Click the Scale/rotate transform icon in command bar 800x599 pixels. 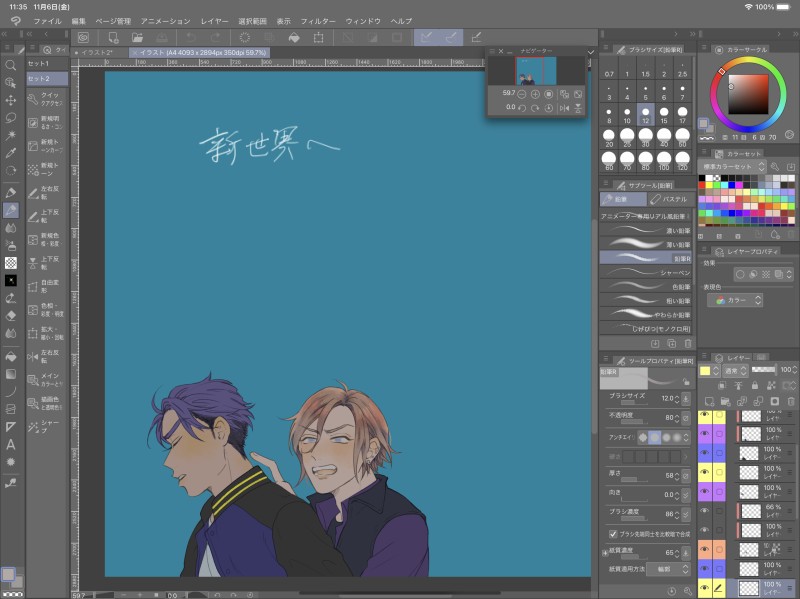point(318,37)
